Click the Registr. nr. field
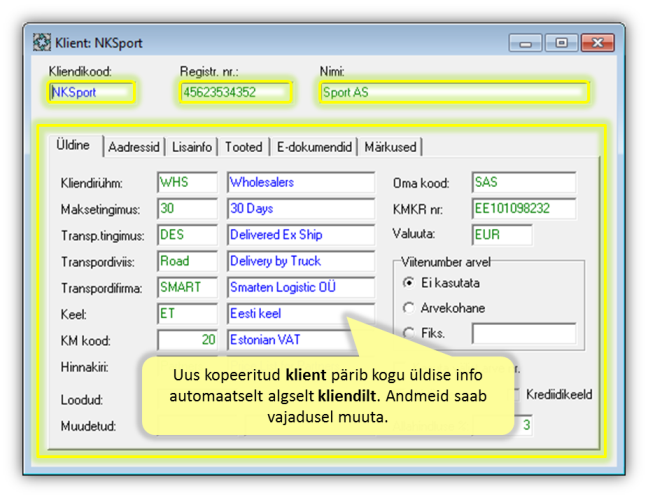Image resolution: width=648 pixels, height=498 pixels. (x=236, y=92)
